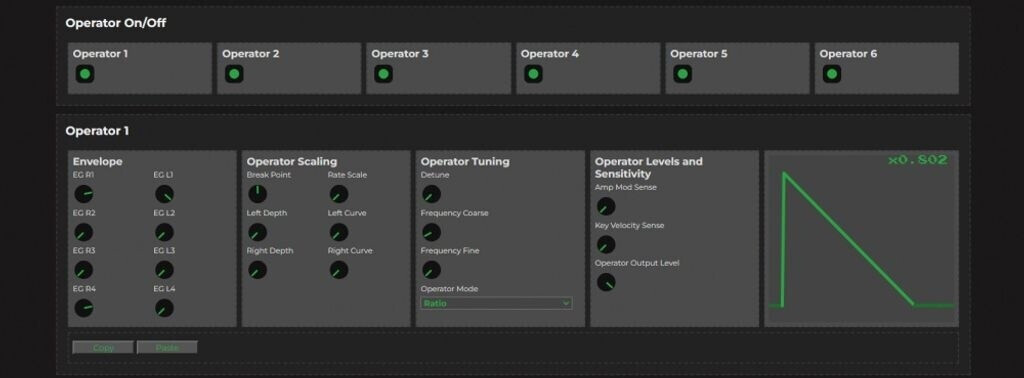Select the Detune knob
Image resolution: width=1024 pixels, height=378 pixels.
pos(431,194)
